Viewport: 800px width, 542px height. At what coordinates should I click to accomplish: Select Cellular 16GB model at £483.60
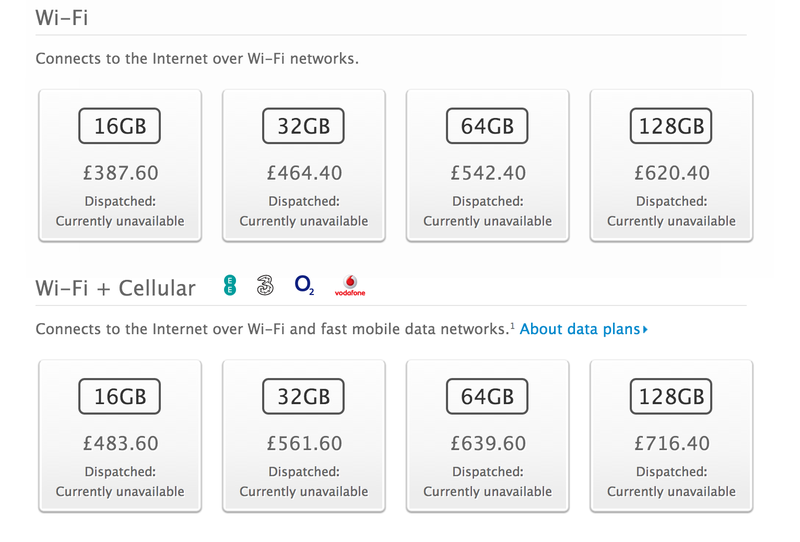[120, 436]
